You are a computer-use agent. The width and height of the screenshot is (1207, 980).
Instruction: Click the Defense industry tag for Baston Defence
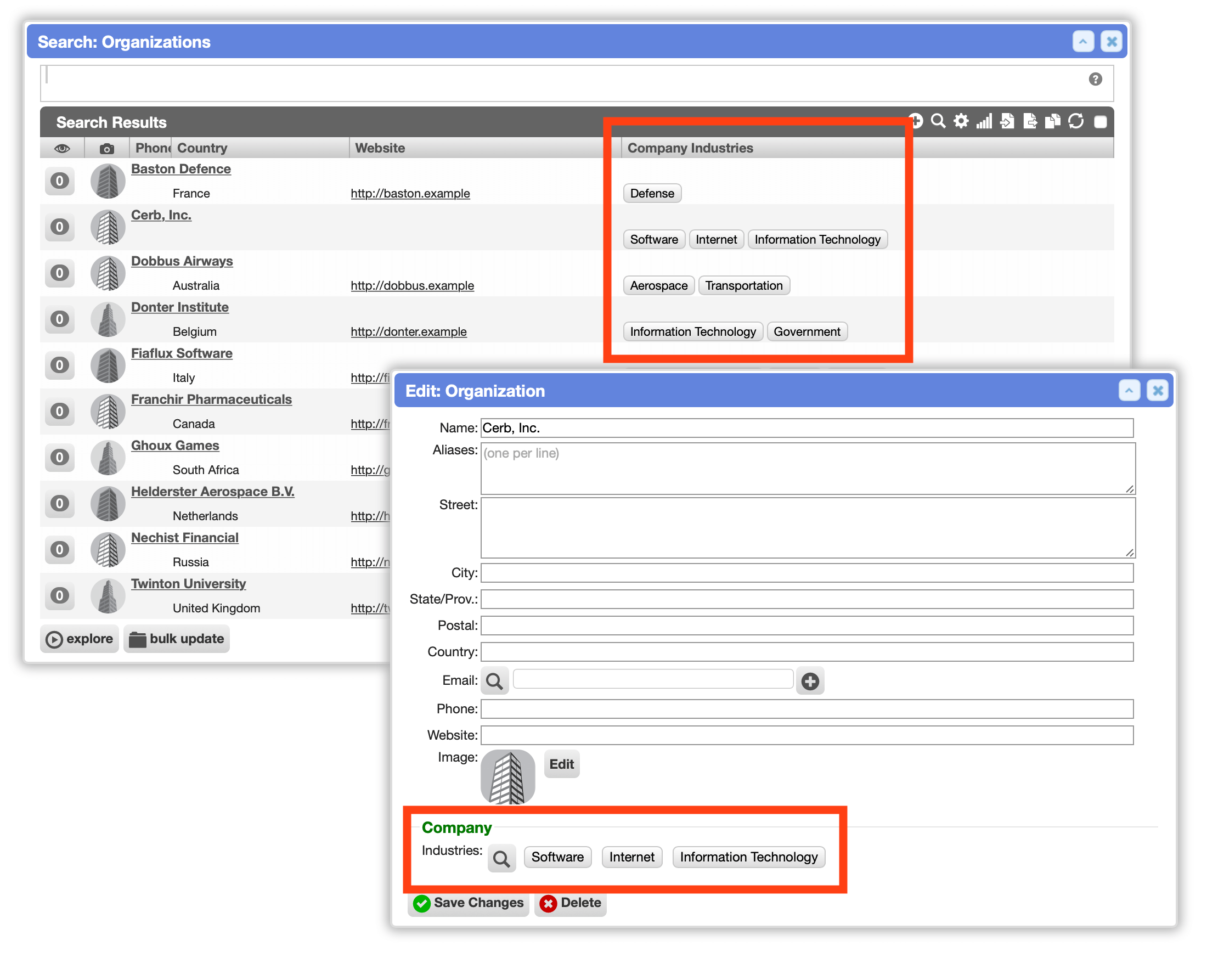tap(652, 194)
